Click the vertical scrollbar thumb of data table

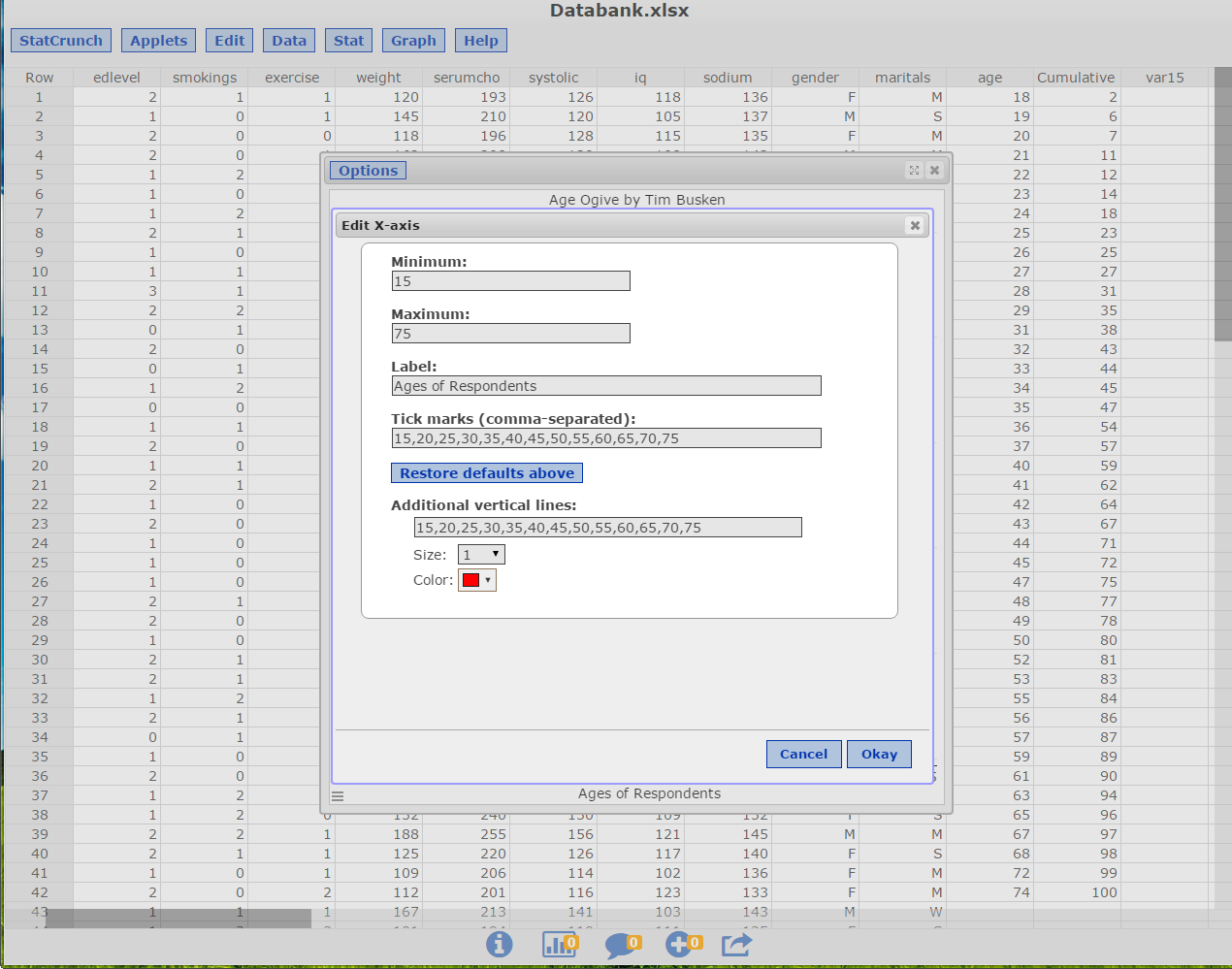point(1222,204)
